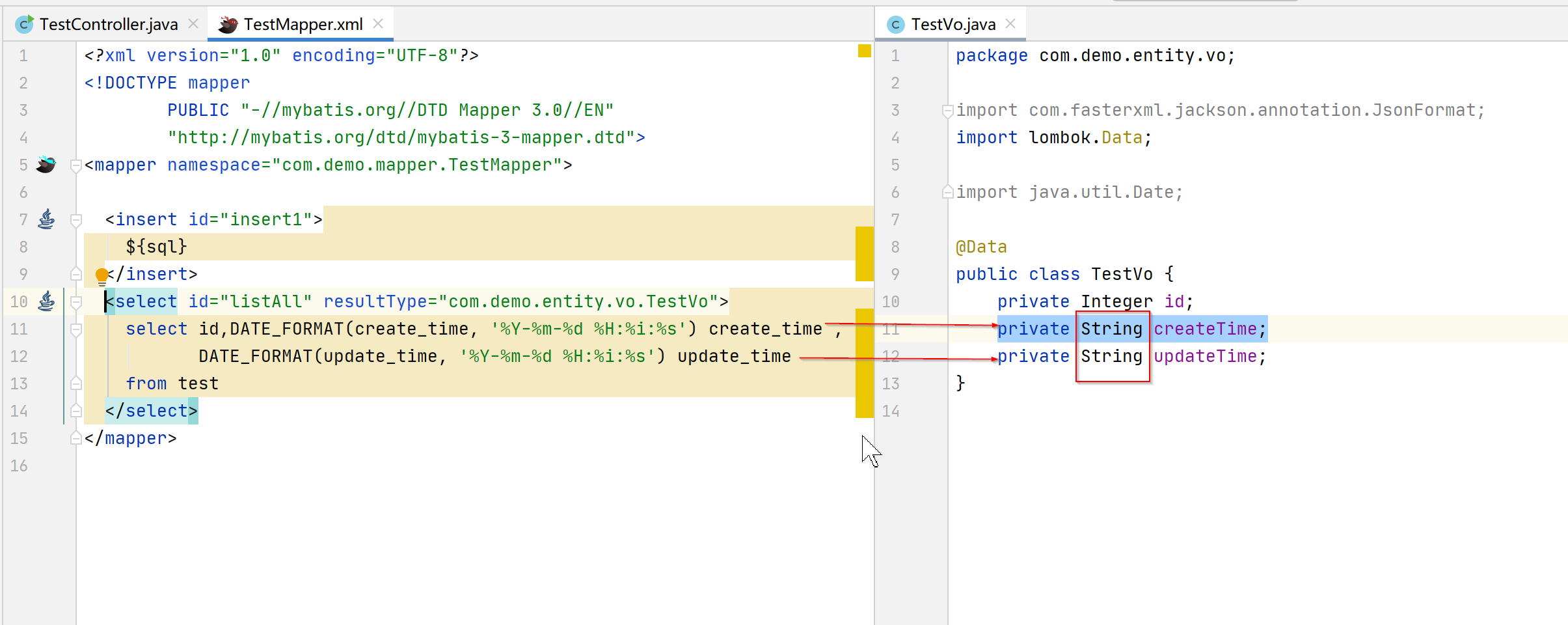
Task: Close the TestController.java tab
Action: click(x=193, y=23)
